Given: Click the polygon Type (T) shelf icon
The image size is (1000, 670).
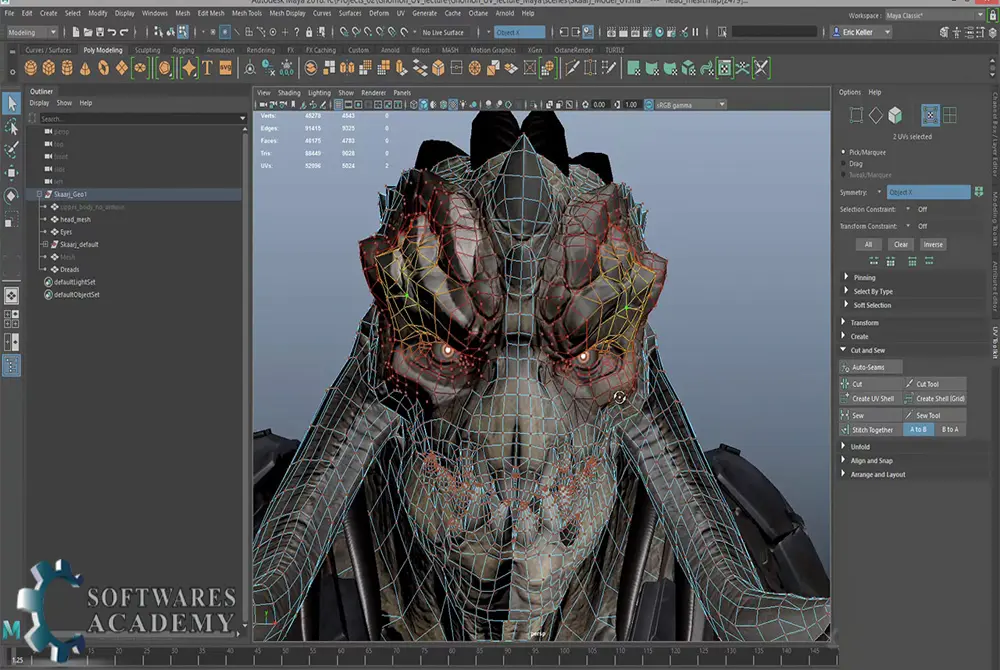Looking at the screenshot, I should click(x=207, y=68).
